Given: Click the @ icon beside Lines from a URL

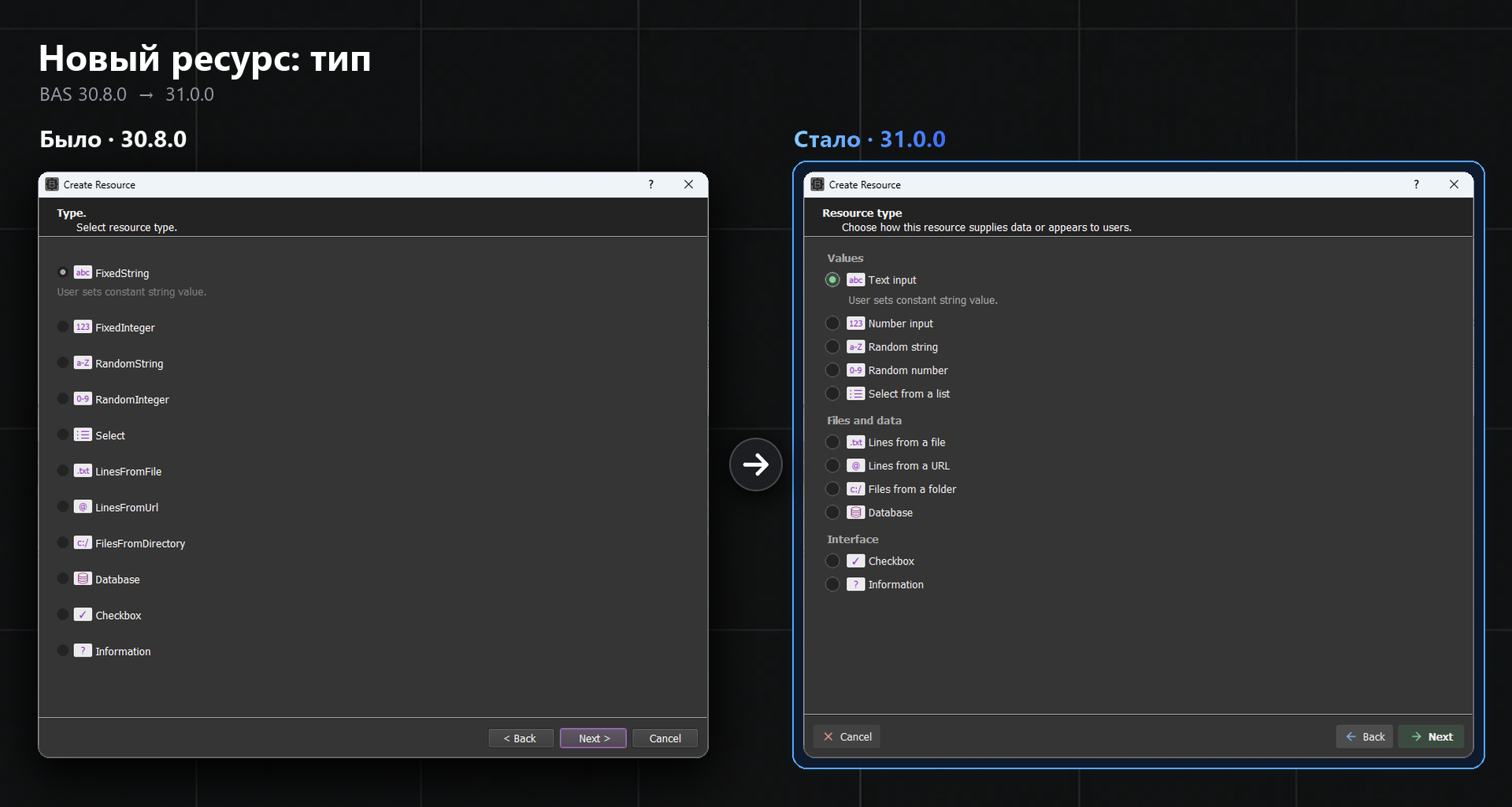Looking at the screenshot, I should coord(856,465).
